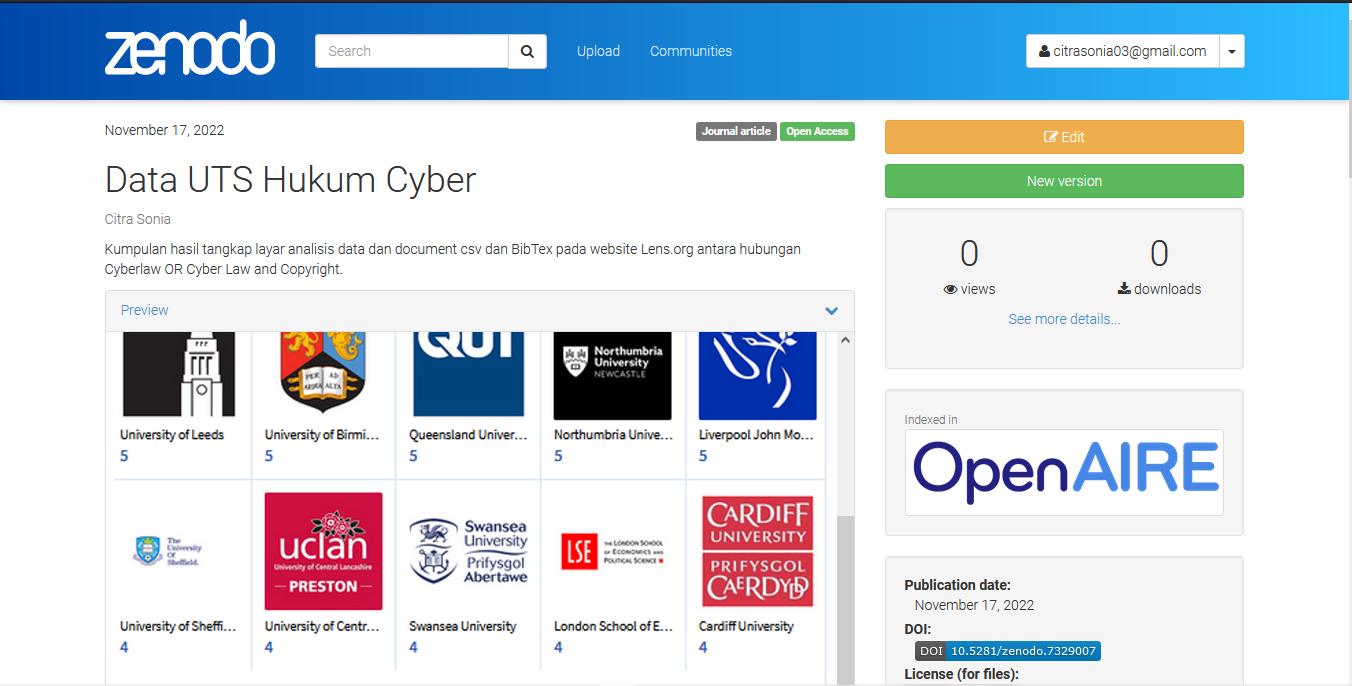
Task: Expand the user account dropdown caret
Action: (x=1232, y=51)
